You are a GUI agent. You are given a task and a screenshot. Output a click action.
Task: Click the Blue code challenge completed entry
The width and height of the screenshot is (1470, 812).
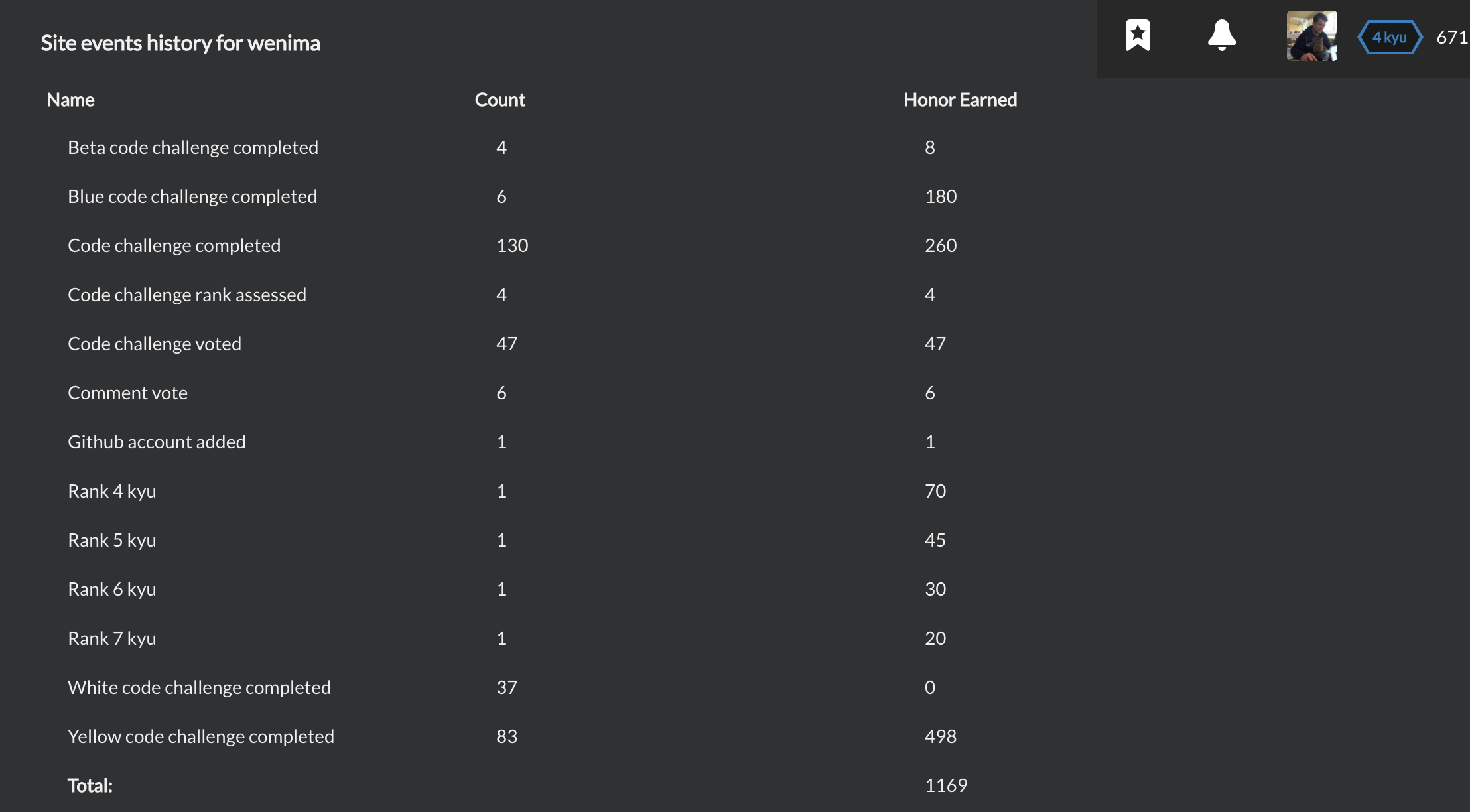[192, 196]
